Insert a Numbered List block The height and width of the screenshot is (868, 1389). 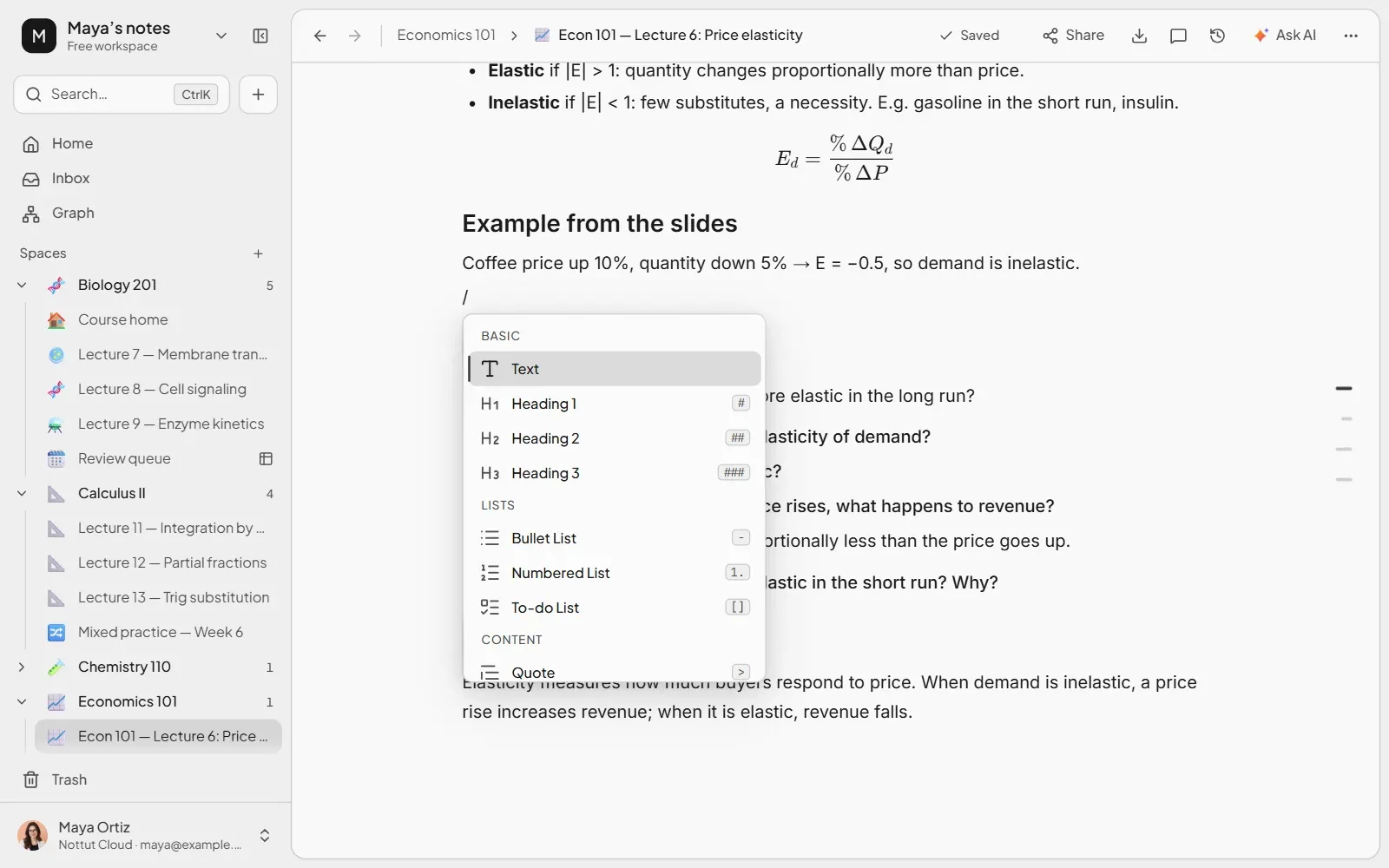pos(615,573)
